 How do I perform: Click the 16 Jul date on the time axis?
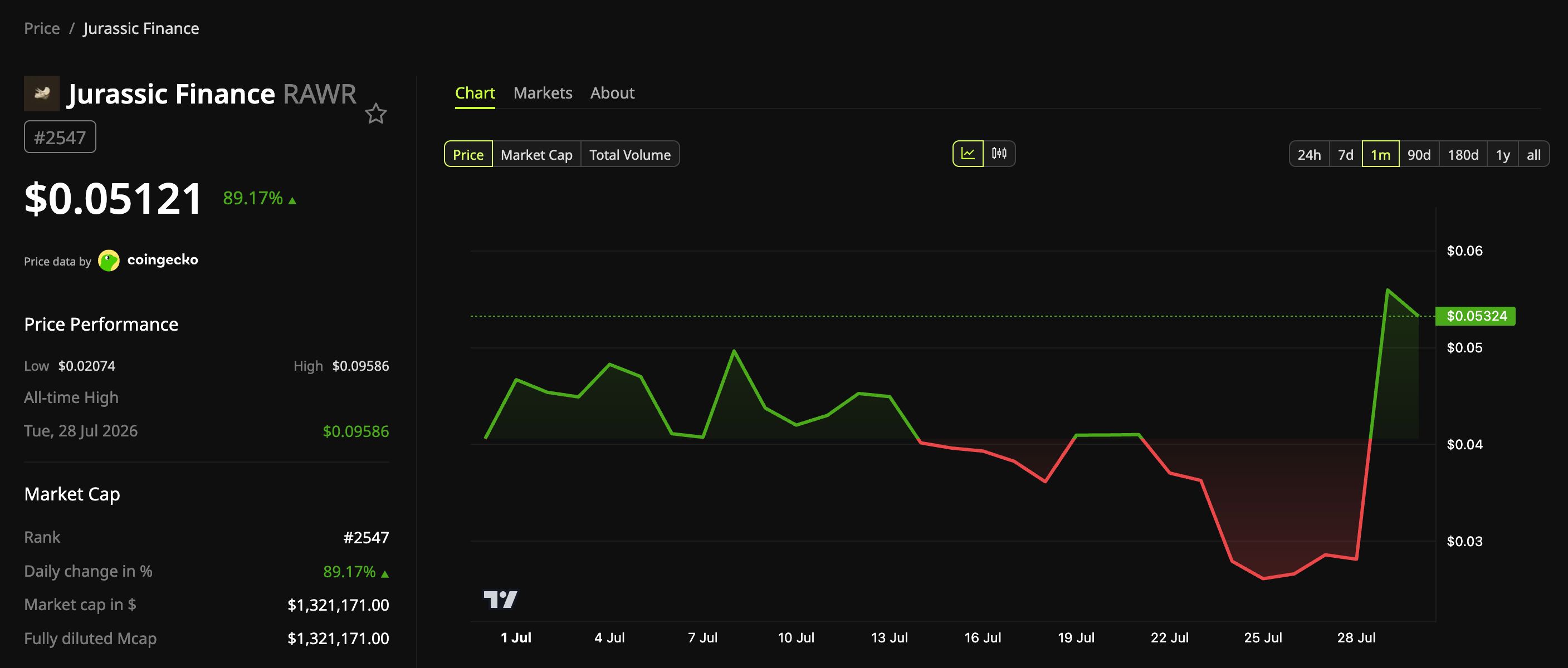coord(983,637)
